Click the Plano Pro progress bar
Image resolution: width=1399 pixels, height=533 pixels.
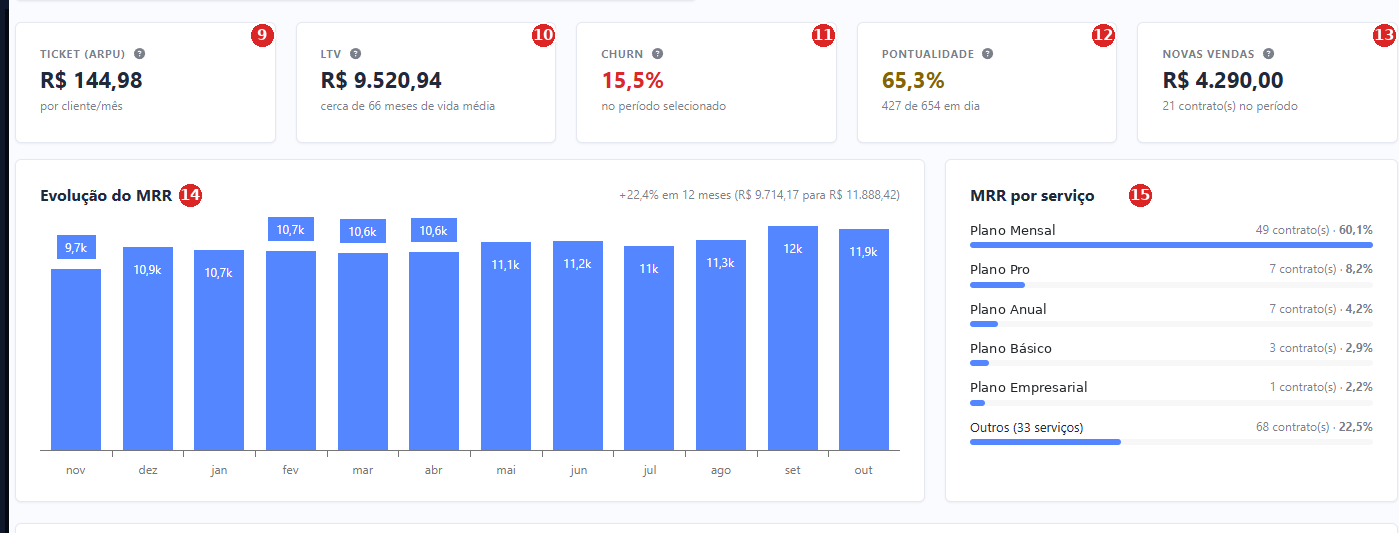(x=1171, y=285)
